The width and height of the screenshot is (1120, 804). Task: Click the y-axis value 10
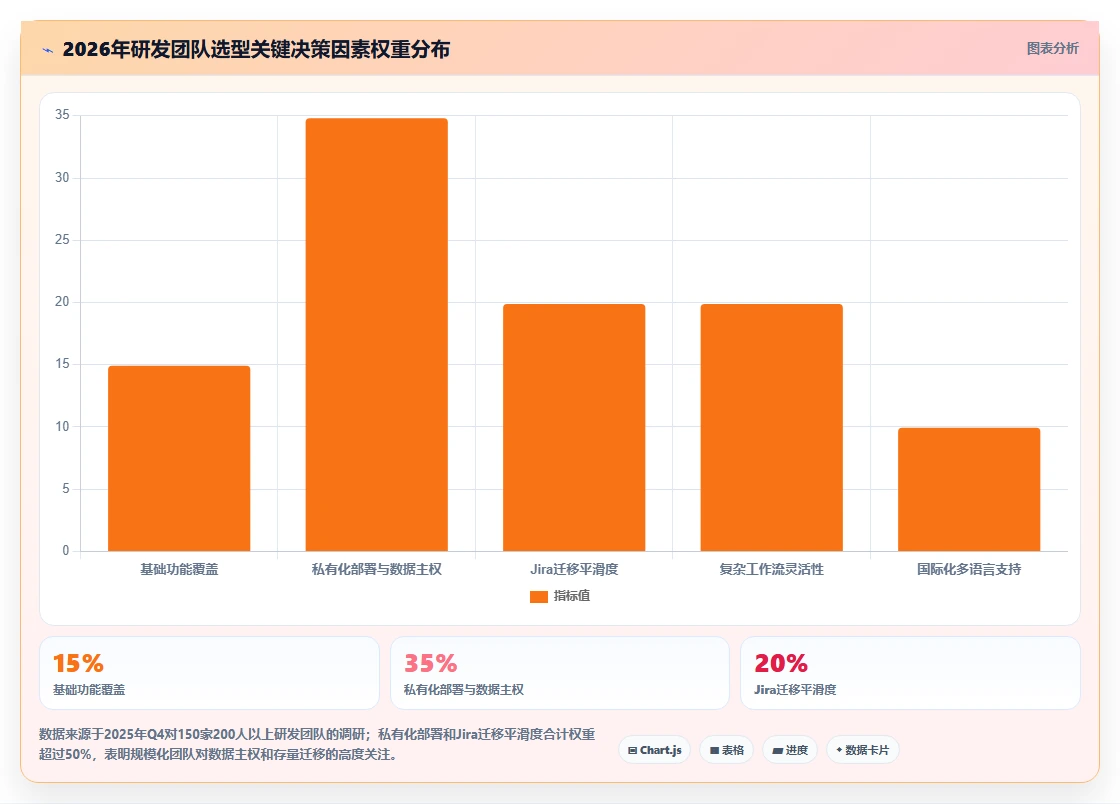[62, 426]
